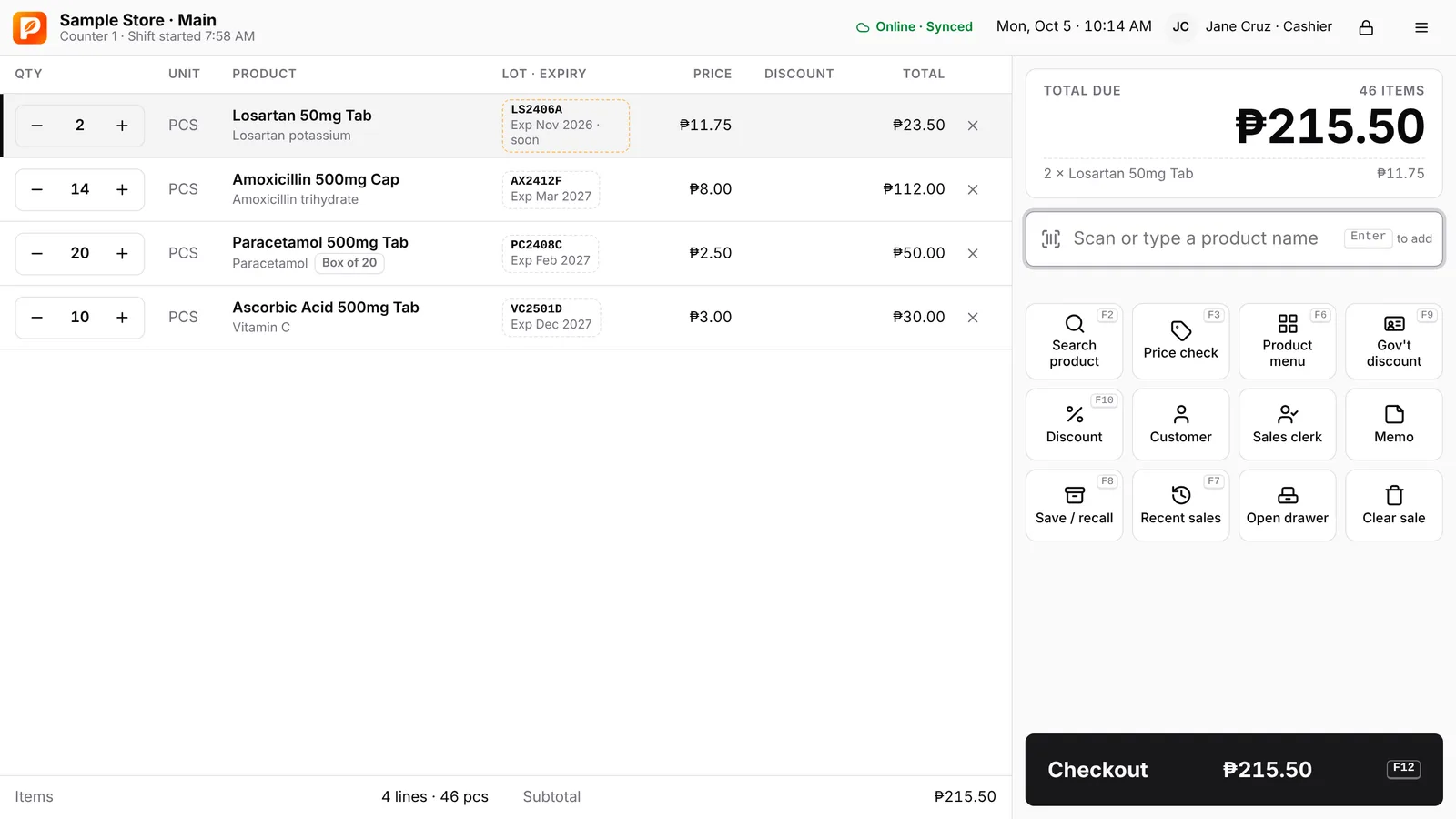Viewport: 1456px width, 819px height.
Task: Decrease Ascorbic Acid quantity with minus
Action: (x=36, y=317)
